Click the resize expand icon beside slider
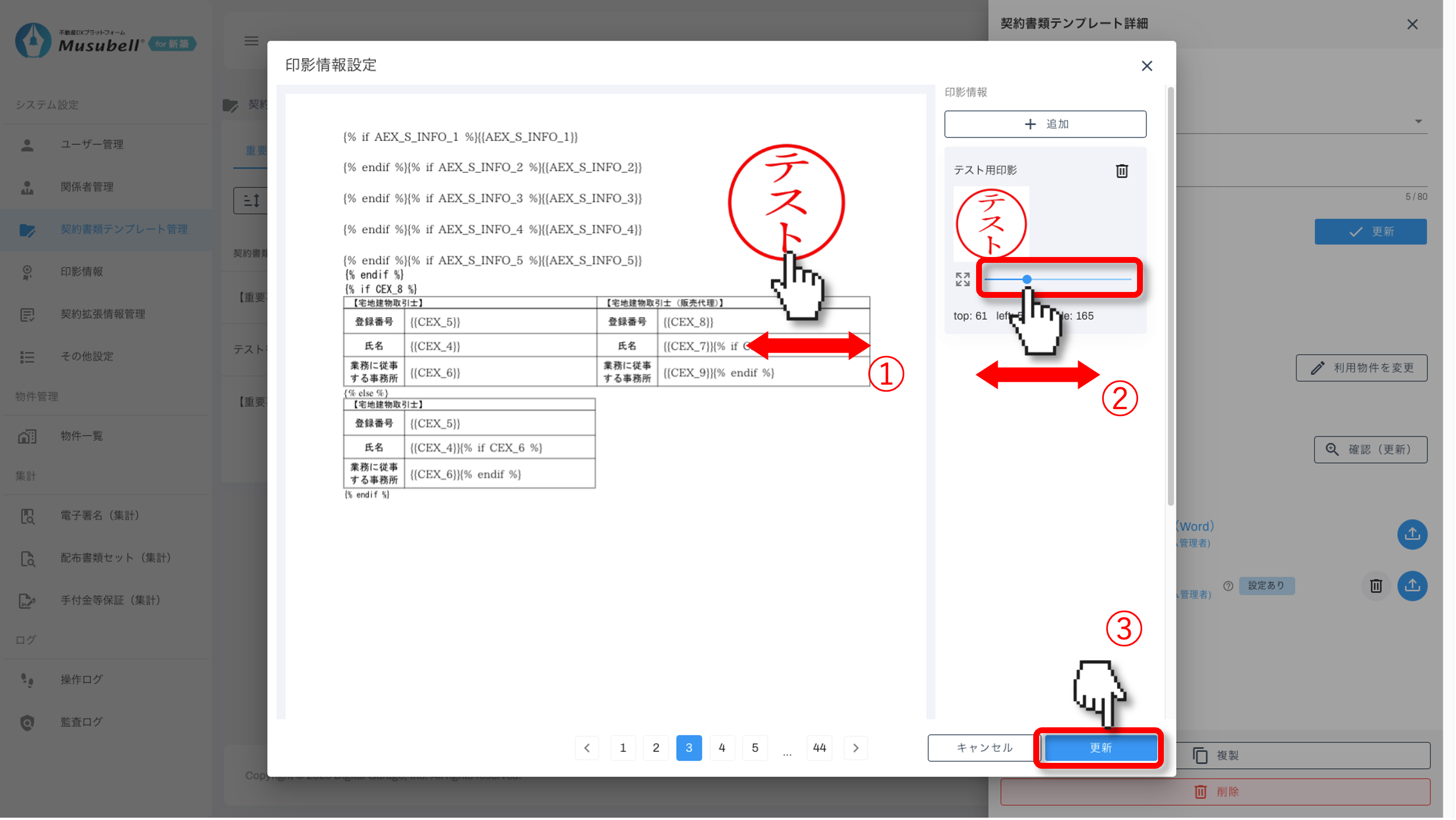The height and width of the screenshot is (820, 1456). [x=962, y=280]
